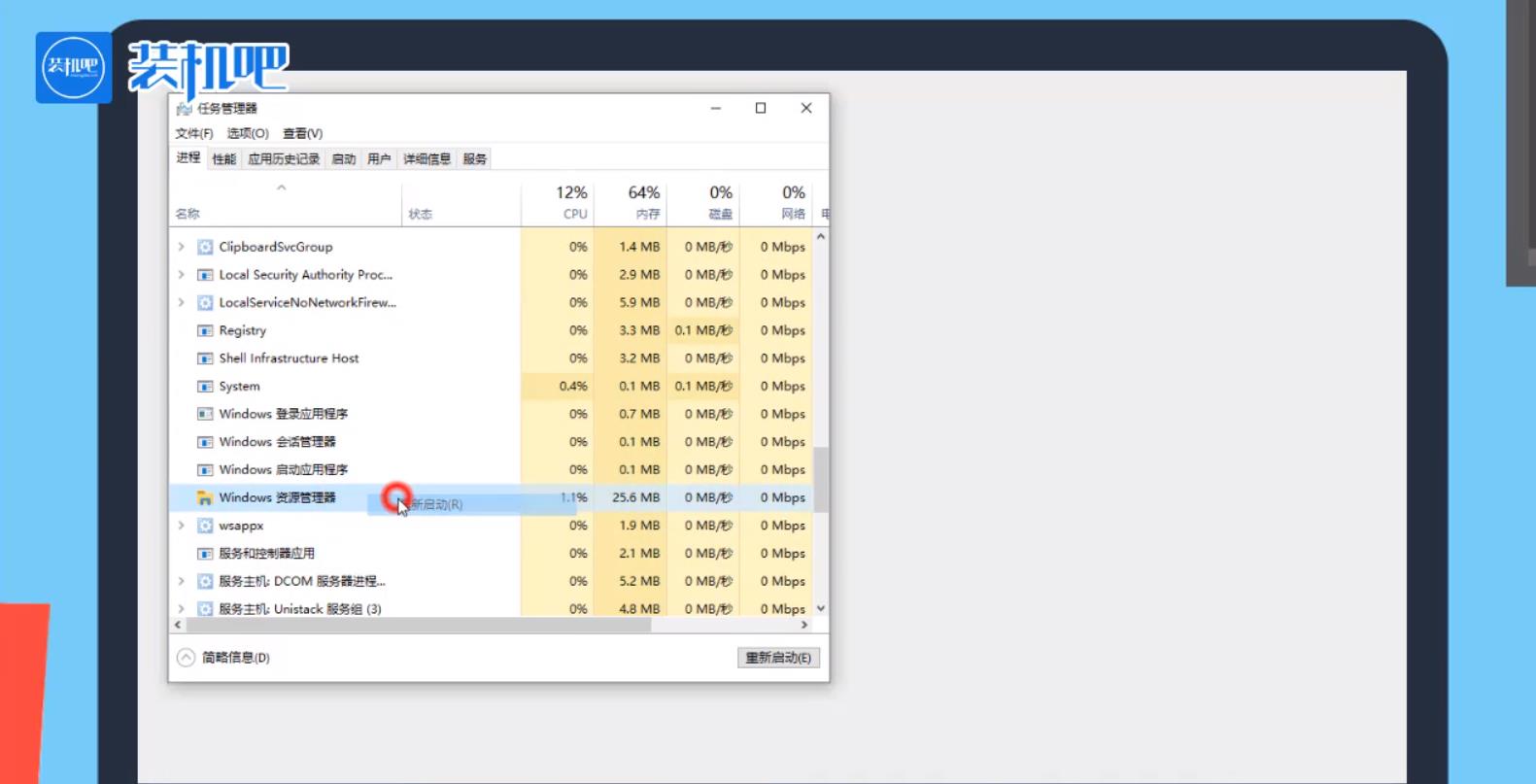Click horizontal scrollbar left arrow
The height and width of the screenshot is (784, 1536).
click(178, 626)
